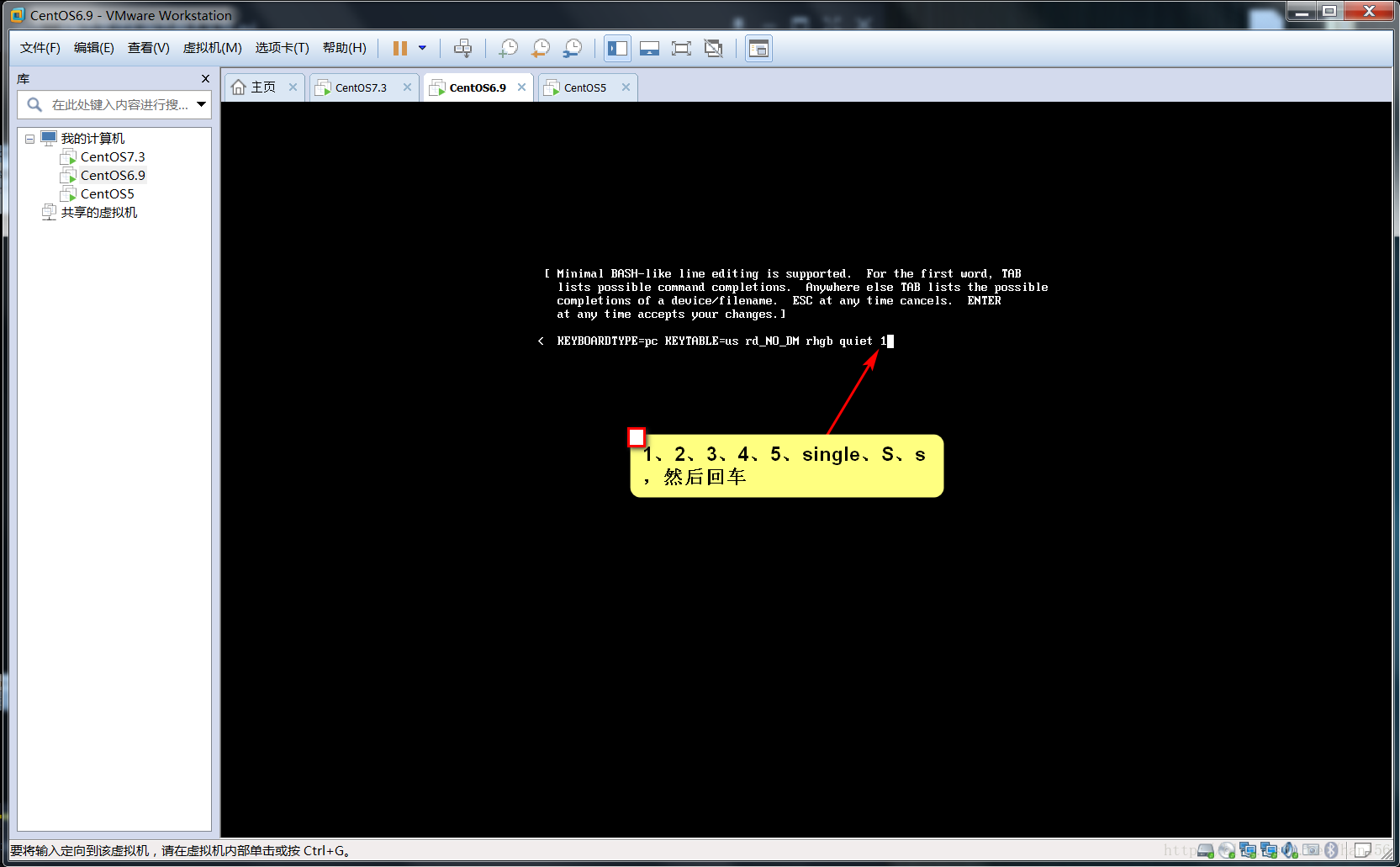Open the power options dropdown arrow

click(422, 49)
